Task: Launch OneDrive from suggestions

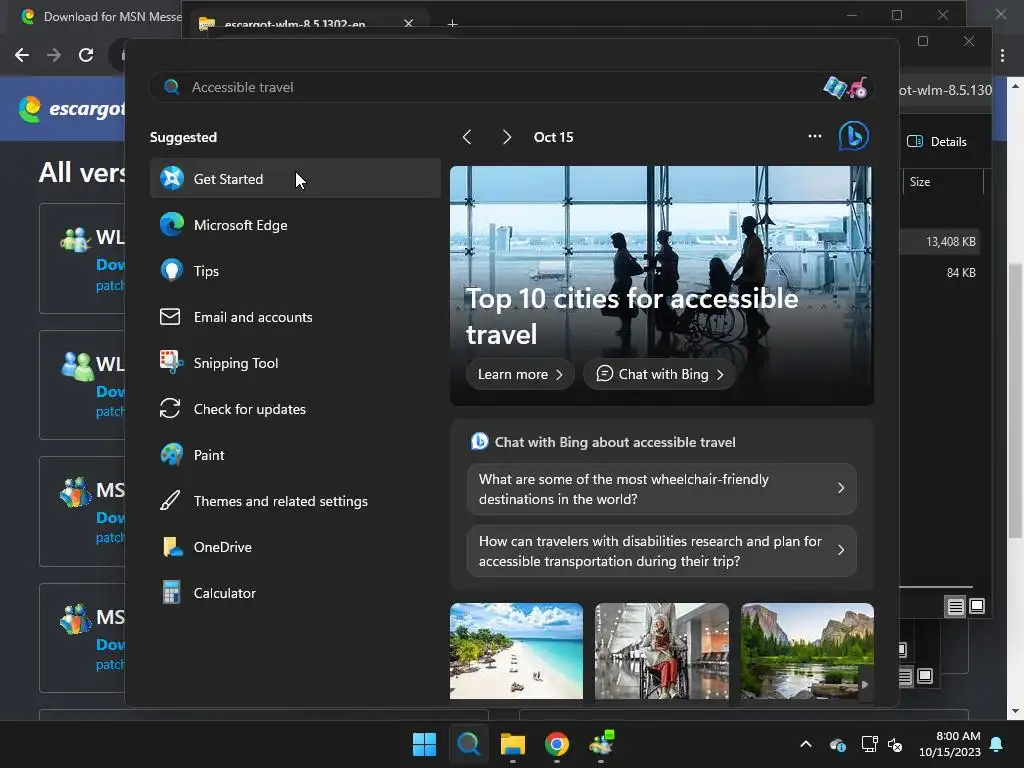Action: click(x=295, y=547)
